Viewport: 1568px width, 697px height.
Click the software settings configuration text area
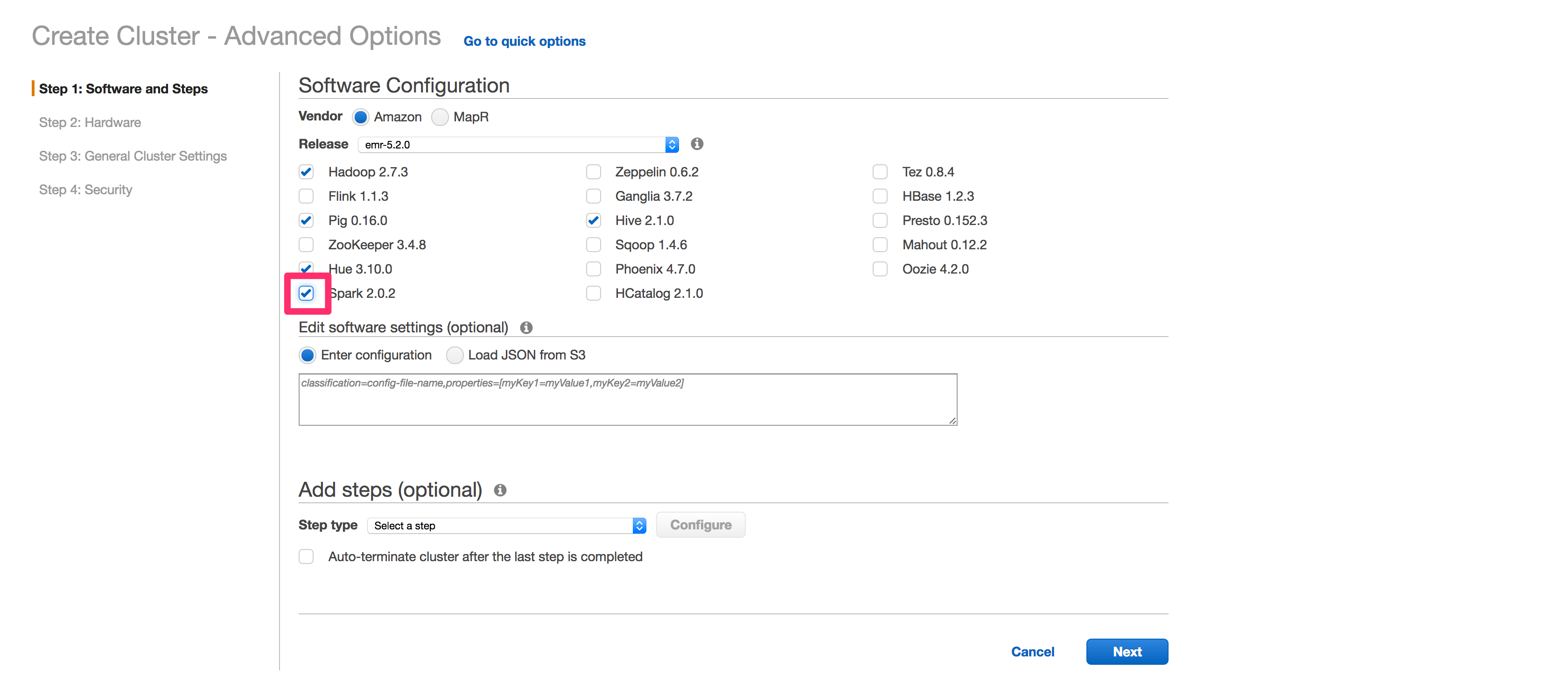click(627, 399)
